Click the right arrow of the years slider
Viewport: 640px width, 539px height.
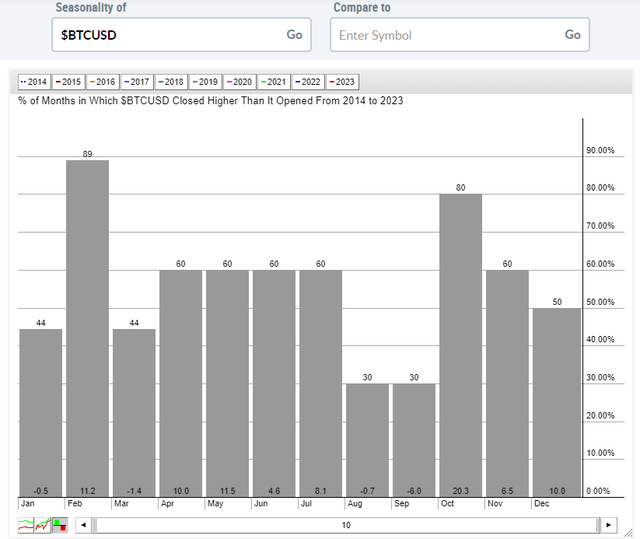tap(608, 524)
